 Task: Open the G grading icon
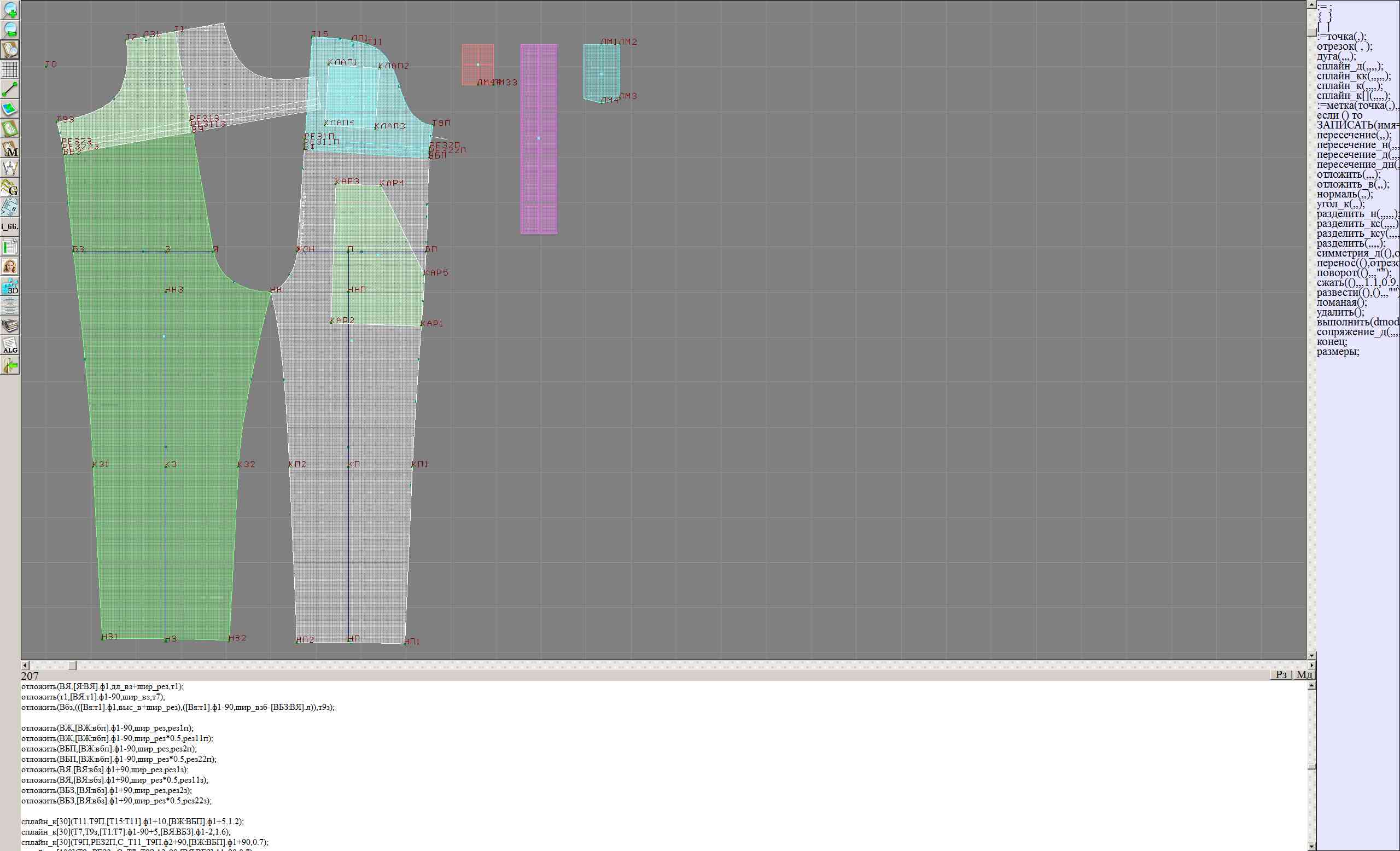10,188
